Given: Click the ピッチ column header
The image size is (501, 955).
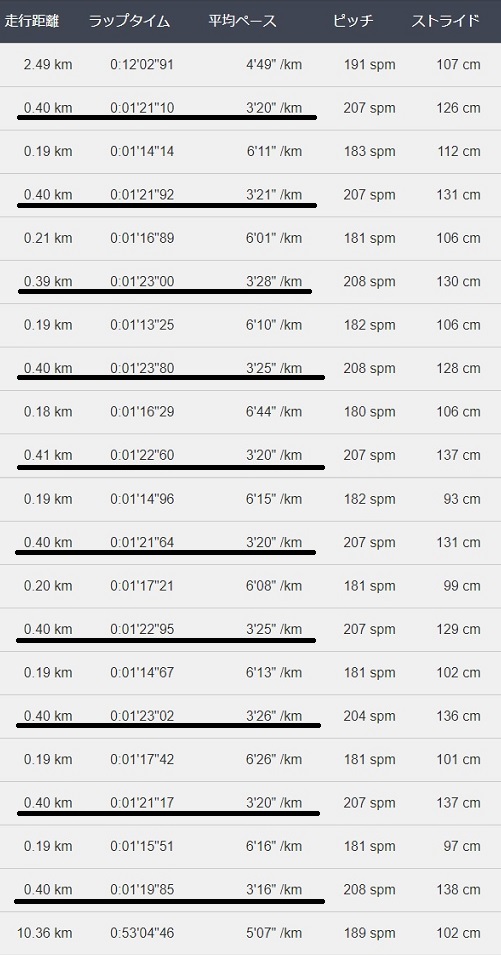Looking at the screenshot, I should [353, 21].
